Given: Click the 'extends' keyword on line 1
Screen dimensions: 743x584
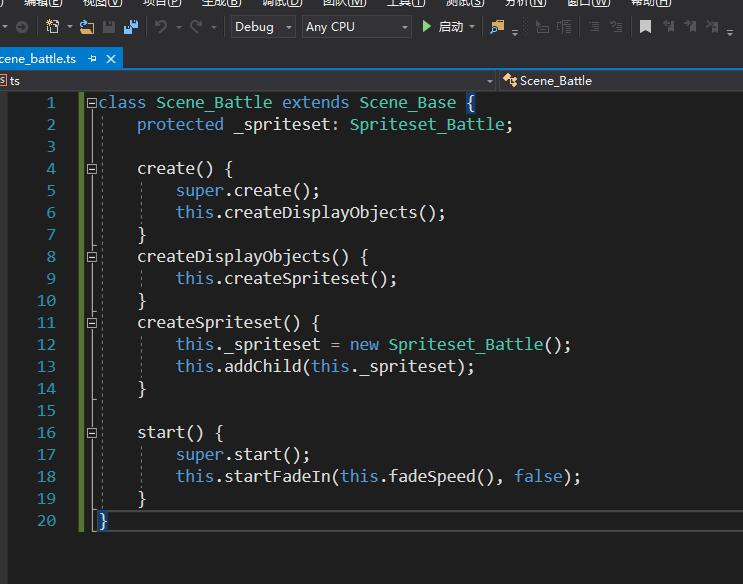Looking at the screenshot, I should click(x=316, y=102).
